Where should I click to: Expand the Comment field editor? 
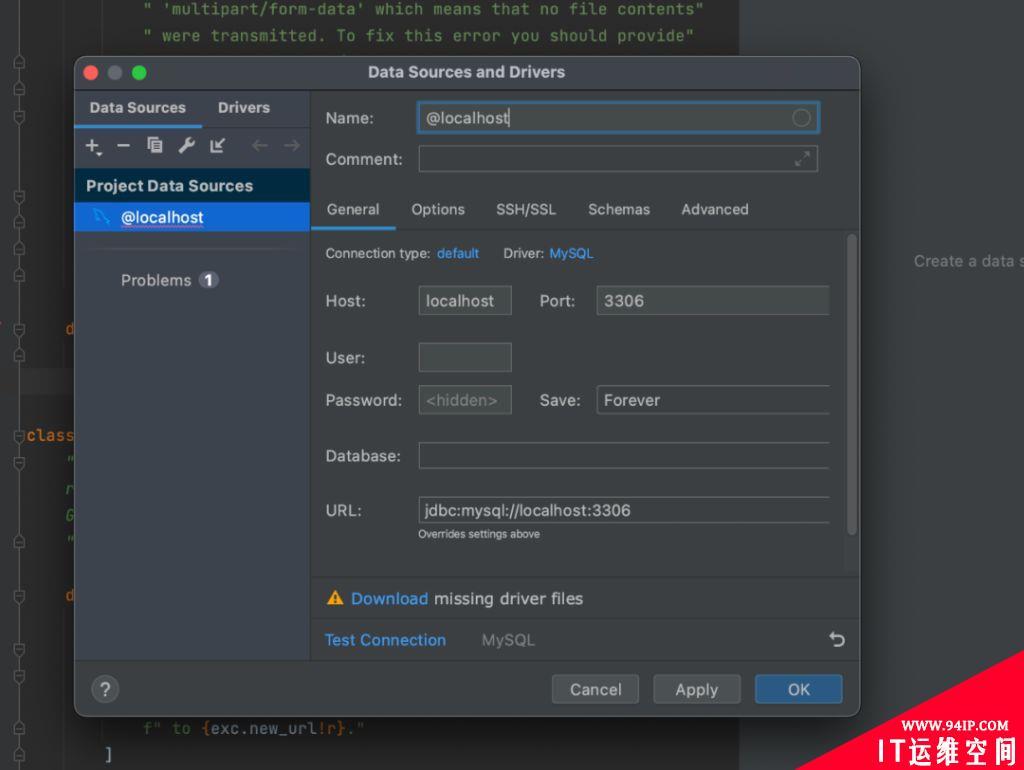[x=802, y=159]
